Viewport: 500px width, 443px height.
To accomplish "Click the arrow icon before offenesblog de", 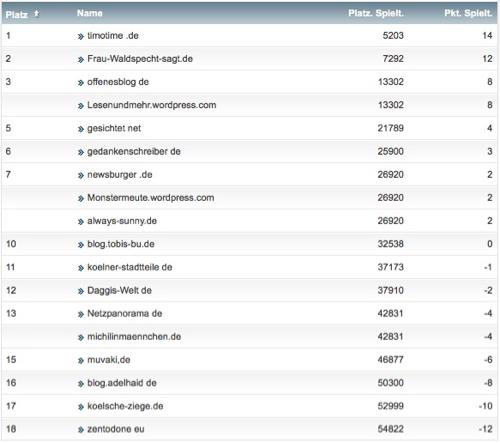I will pos(81,83).
